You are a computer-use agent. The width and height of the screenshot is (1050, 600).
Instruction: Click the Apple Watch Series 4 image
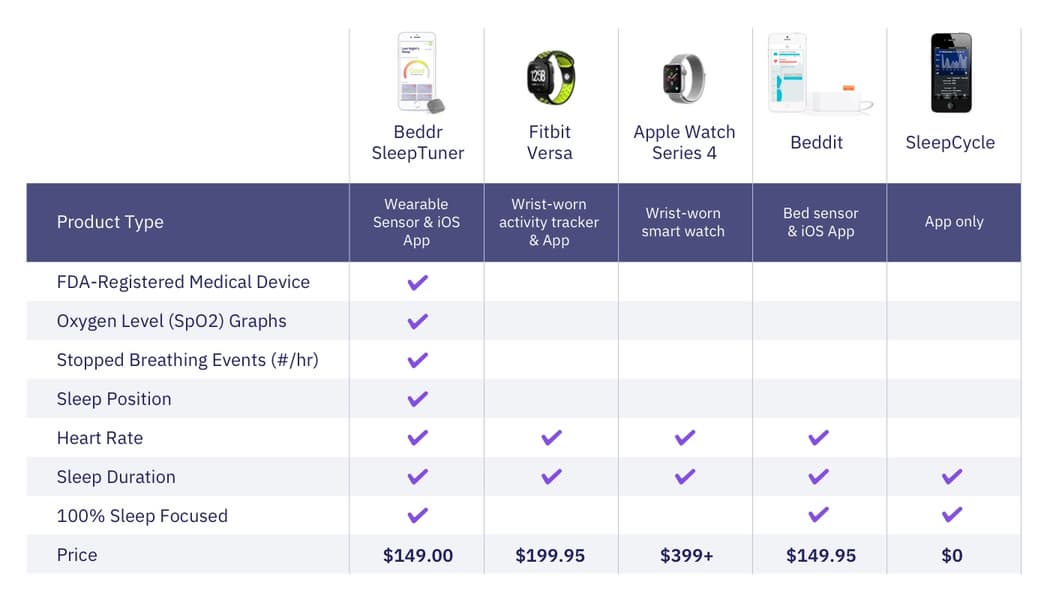coord(684,78)
